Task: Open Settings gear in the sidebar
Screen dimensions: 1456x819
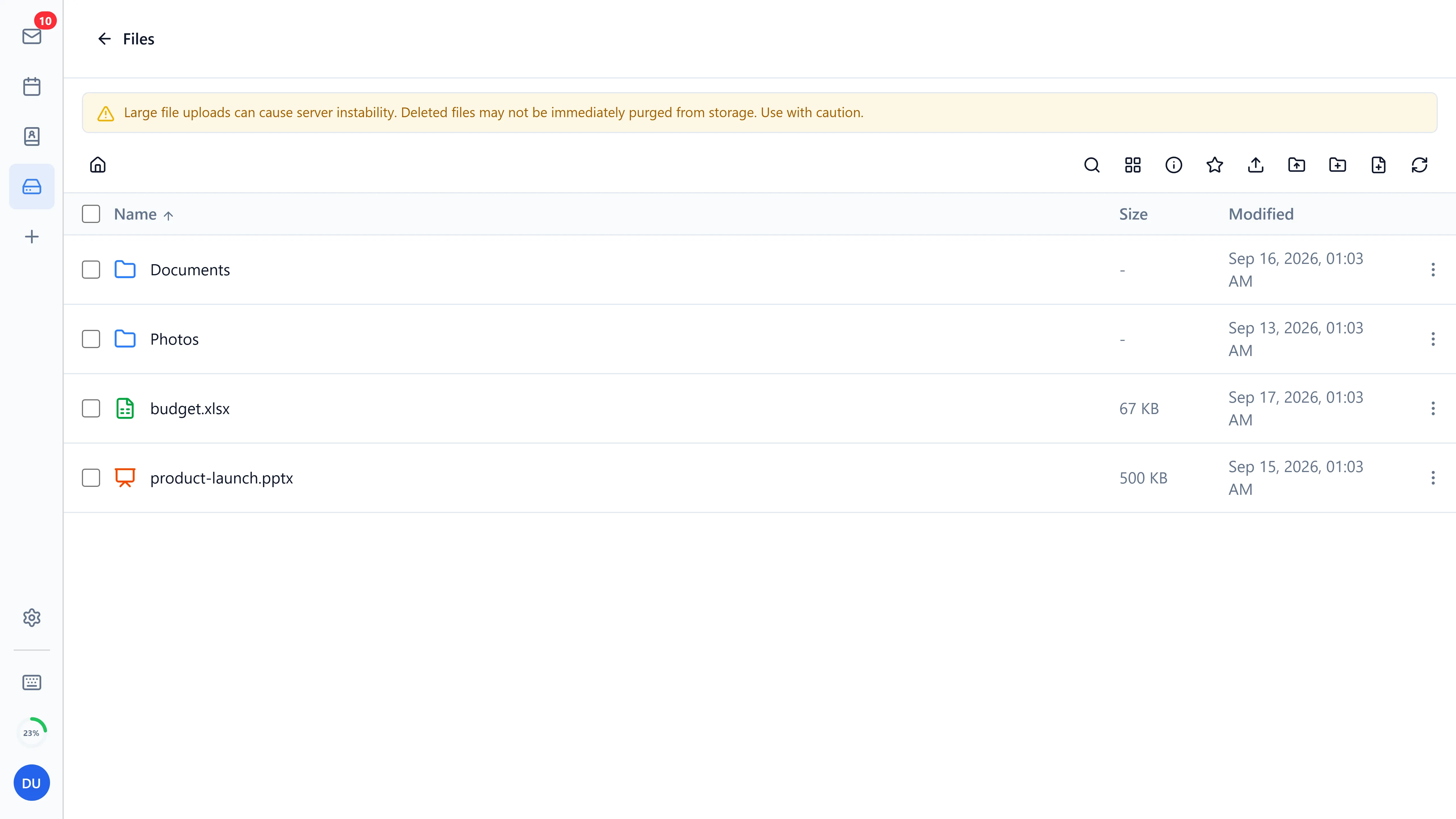Action: click(x=32, y=617)
